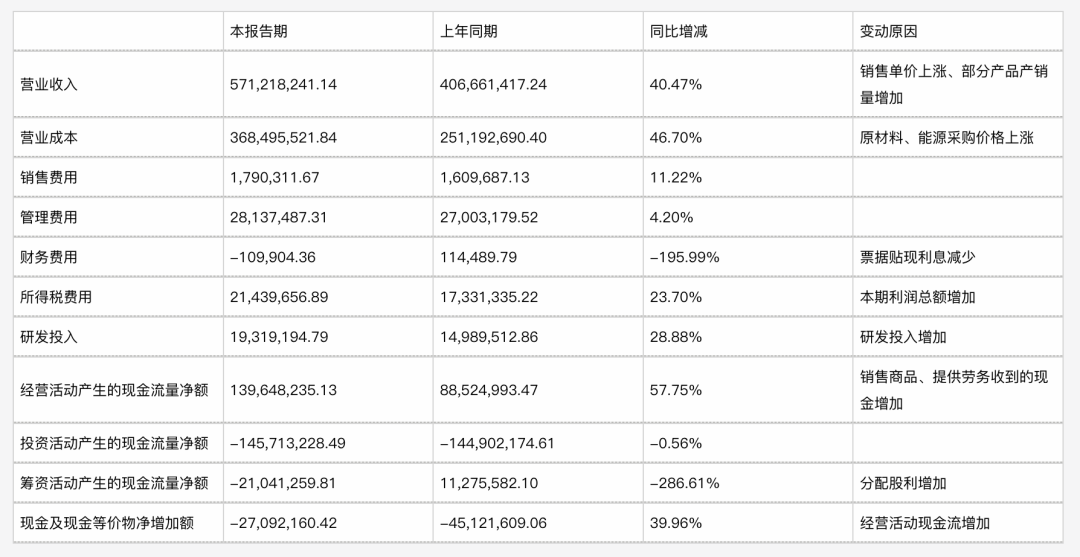Select the 票据贴现利息减少 reason cell
Image resolution: width=1080 pixels, height=557 pixels.
(x=917, y=257)
